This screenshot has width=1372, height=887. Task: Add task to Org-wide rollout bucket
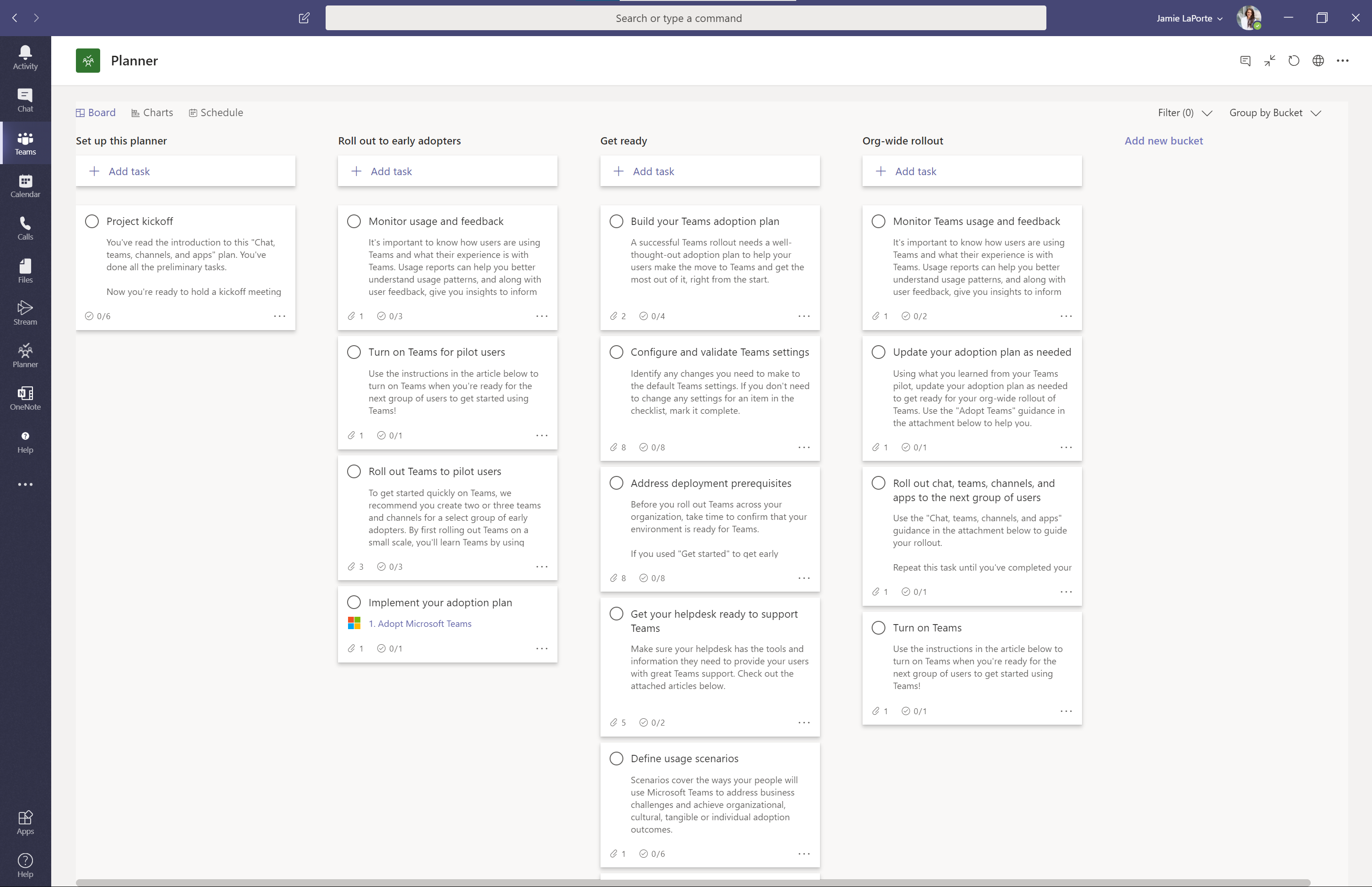pos(972,171)
